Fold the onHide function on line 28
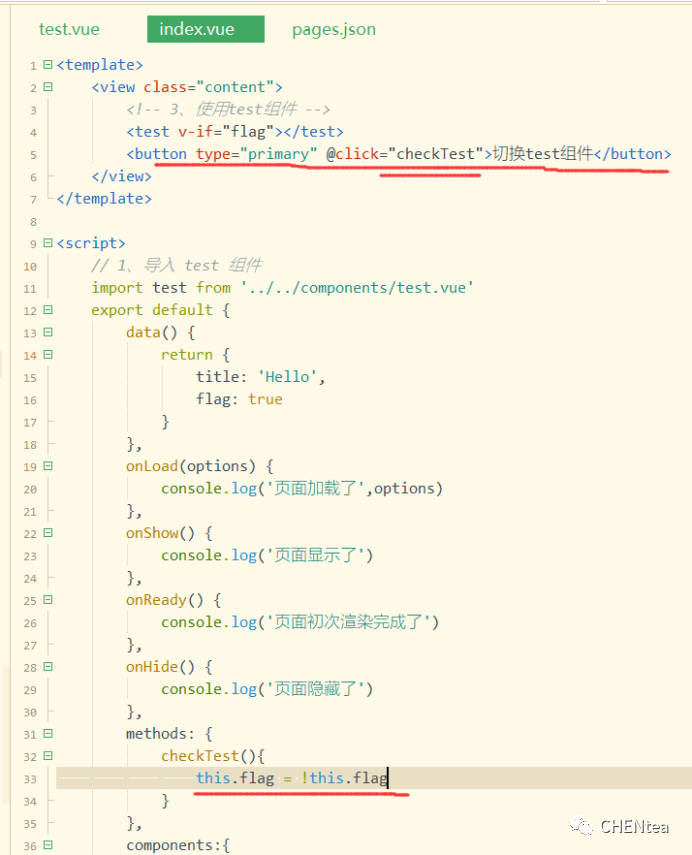This screenshot has height=855, width=692. (x=48, y=666)
